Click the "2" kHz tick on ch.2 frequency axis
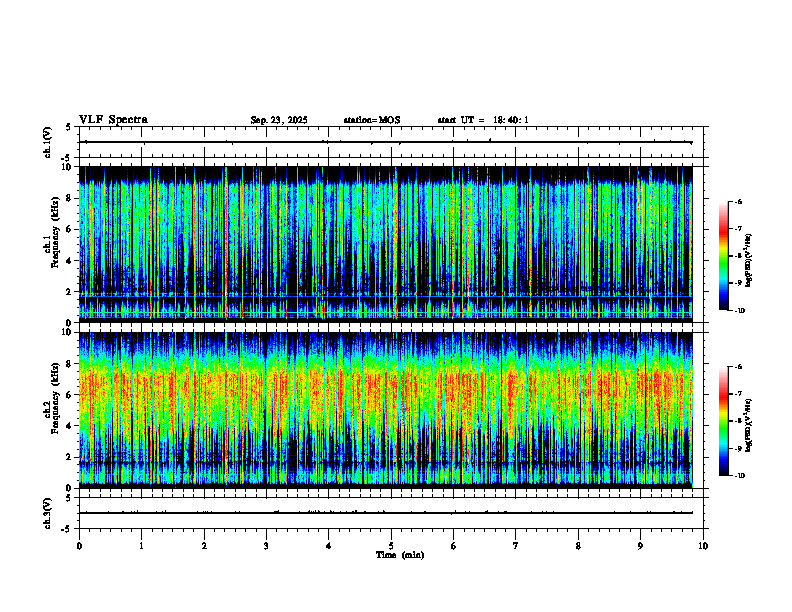The height and width of the screenshot is (612, 792). tap(70, 457)
